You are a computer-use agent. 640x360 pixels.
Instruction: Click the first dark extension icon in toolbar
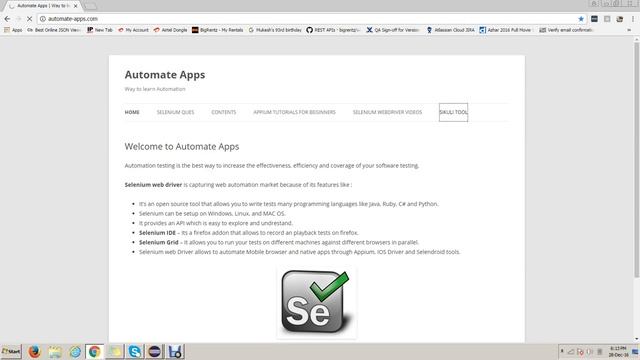[x=594, y=19]
